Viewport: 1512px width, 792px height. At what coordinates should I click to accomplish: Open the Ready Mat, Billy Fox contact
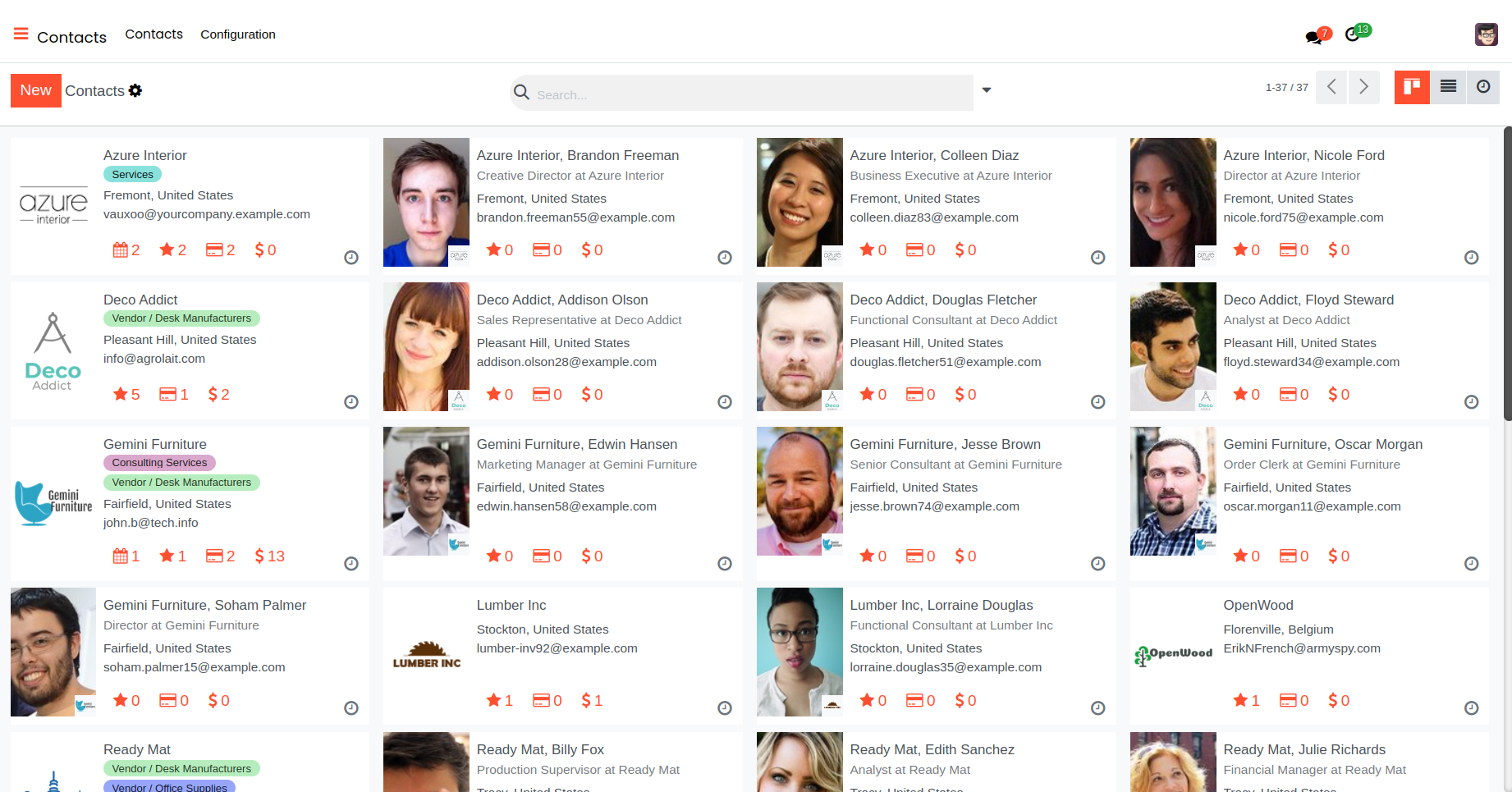tap(540, 749)
